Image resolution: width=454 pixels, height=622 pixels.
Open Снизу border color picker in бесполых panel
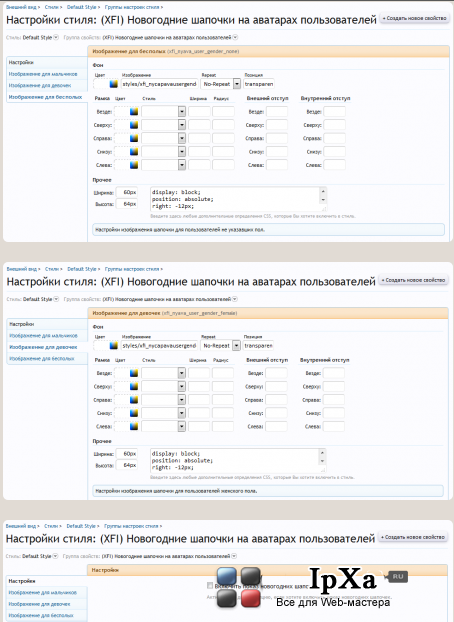click(x=134, y=152)
